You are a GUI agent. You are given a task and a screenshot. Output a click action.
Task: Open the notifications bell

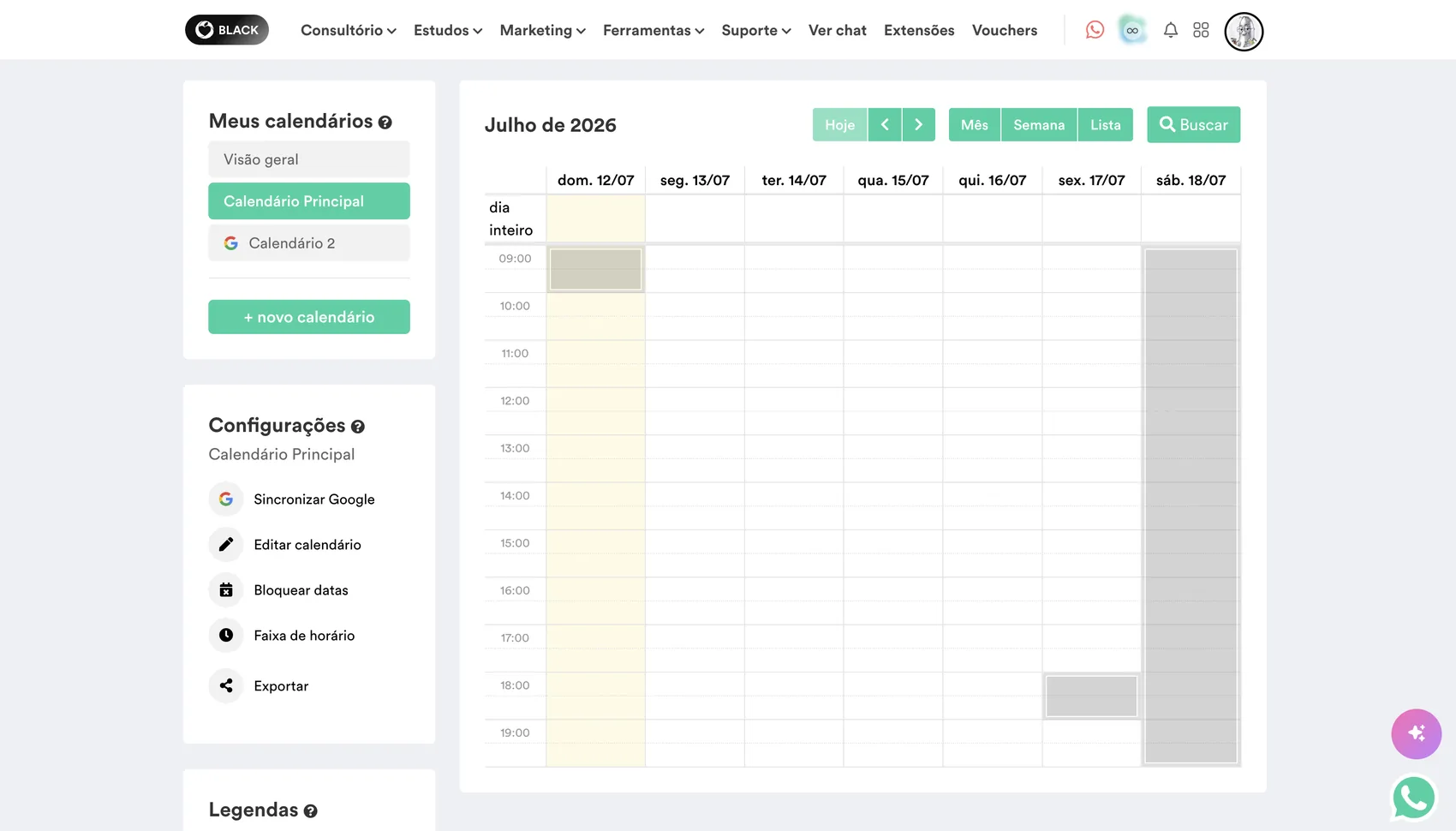(1171, 30)
